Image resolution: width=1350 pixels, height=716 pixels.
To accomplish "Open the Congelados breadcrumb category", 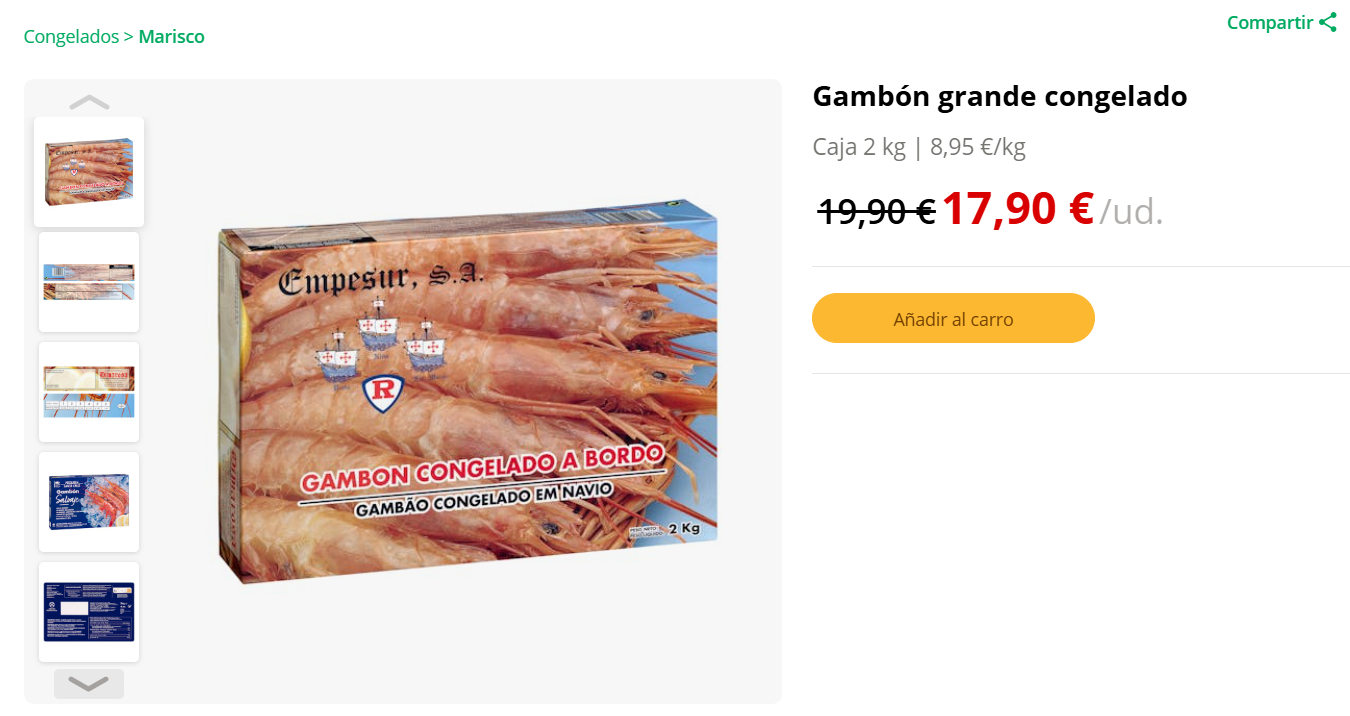I will [71, 37].
